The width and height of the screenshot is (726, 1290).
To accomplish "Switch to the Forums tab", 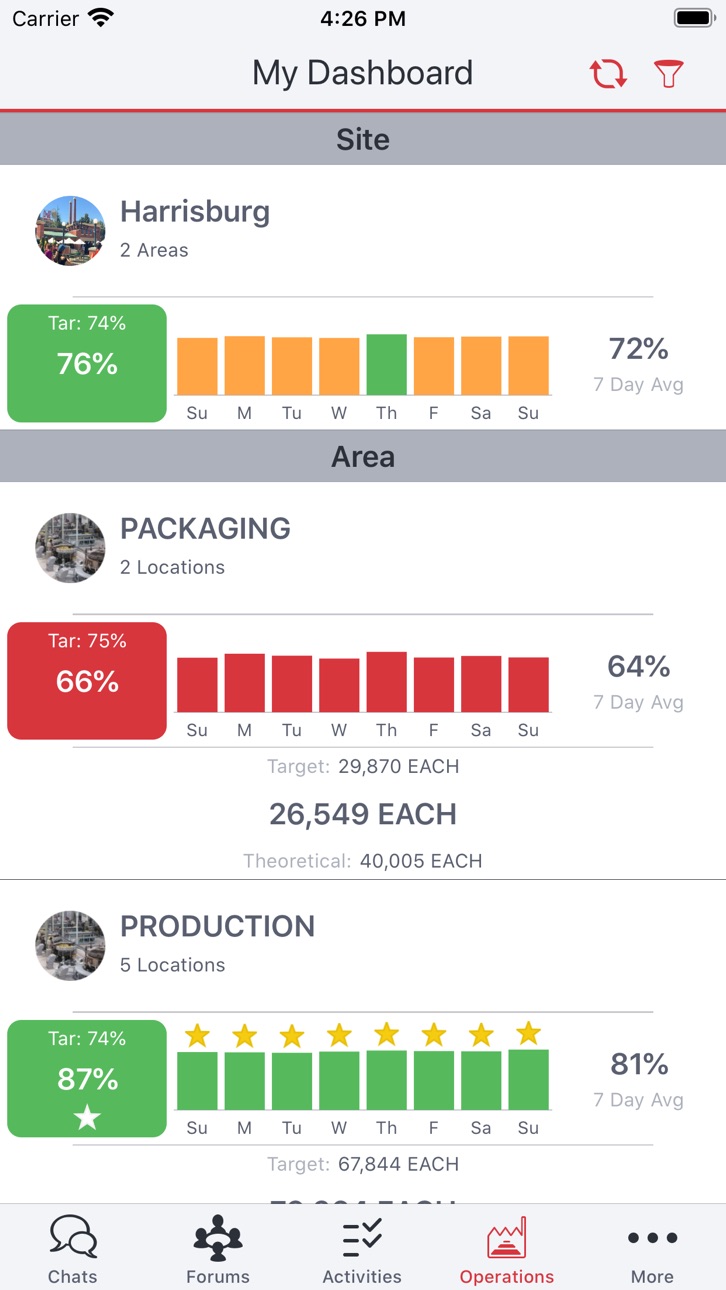I will click(218, 1248).
